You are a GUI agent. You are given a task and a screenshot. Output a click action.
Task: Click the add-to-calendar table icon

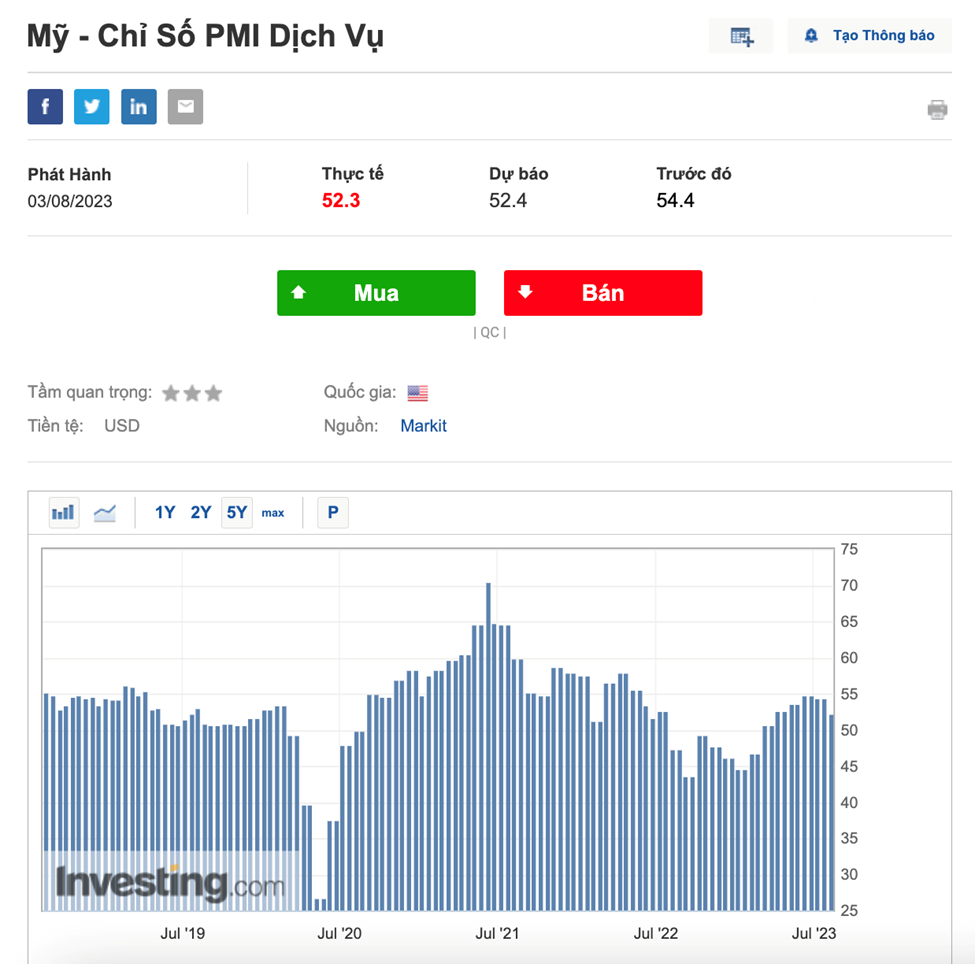pyautogui.click(x=741, y=37)
